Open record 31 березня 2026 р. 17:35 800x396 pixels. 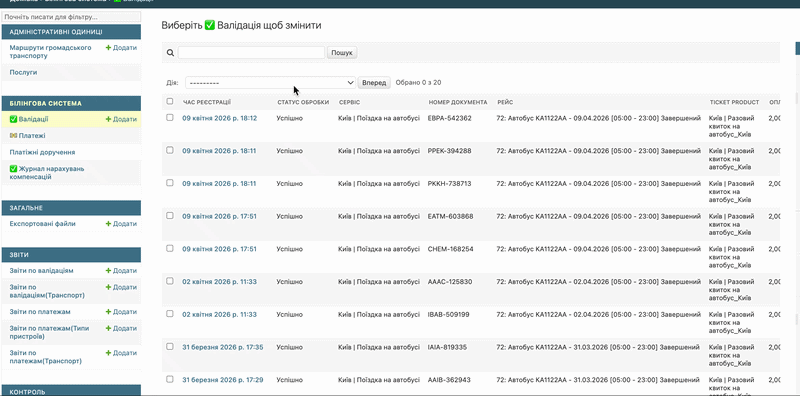[222, 347]
